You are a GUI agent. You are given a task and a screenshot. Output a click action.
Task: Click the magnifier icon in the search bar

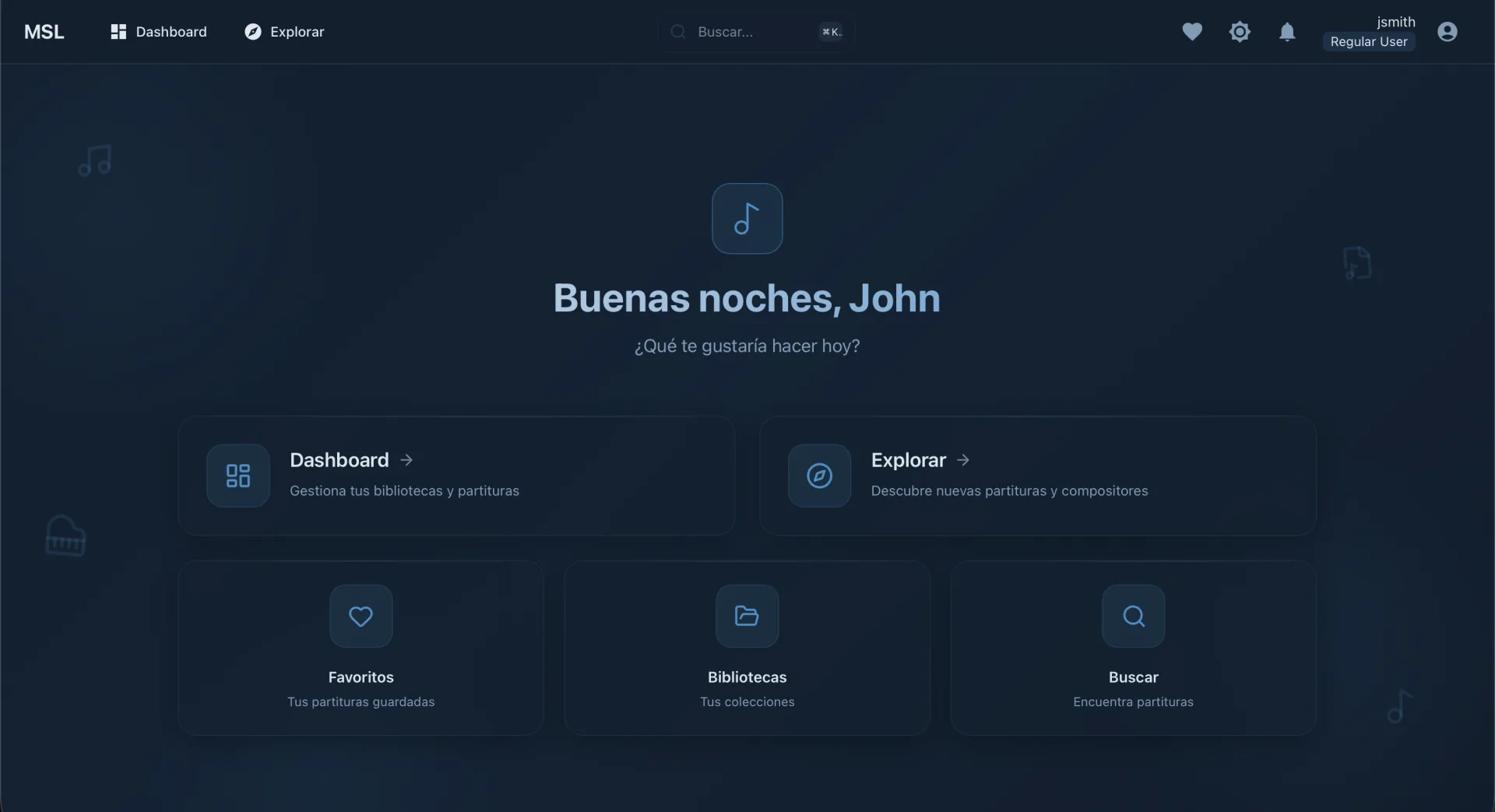(678, 32)
